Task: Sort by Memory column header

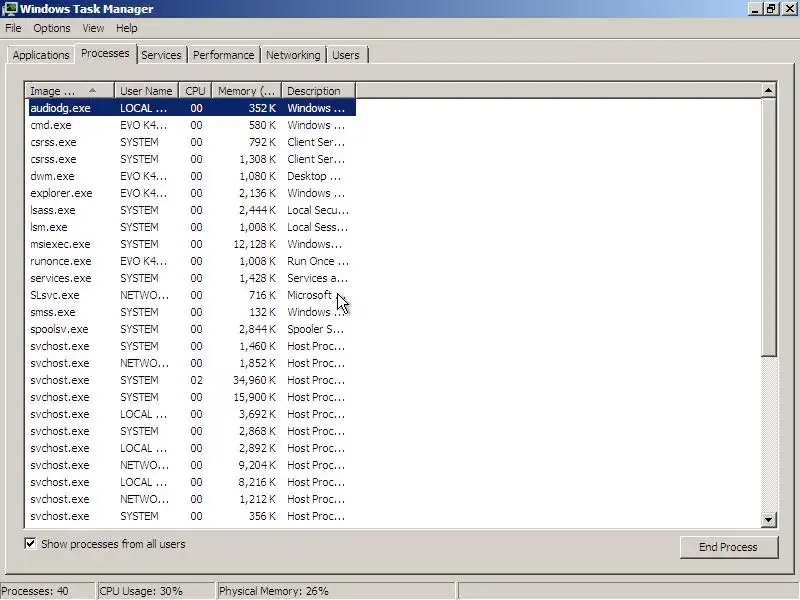Action: [x=247, y=91]
